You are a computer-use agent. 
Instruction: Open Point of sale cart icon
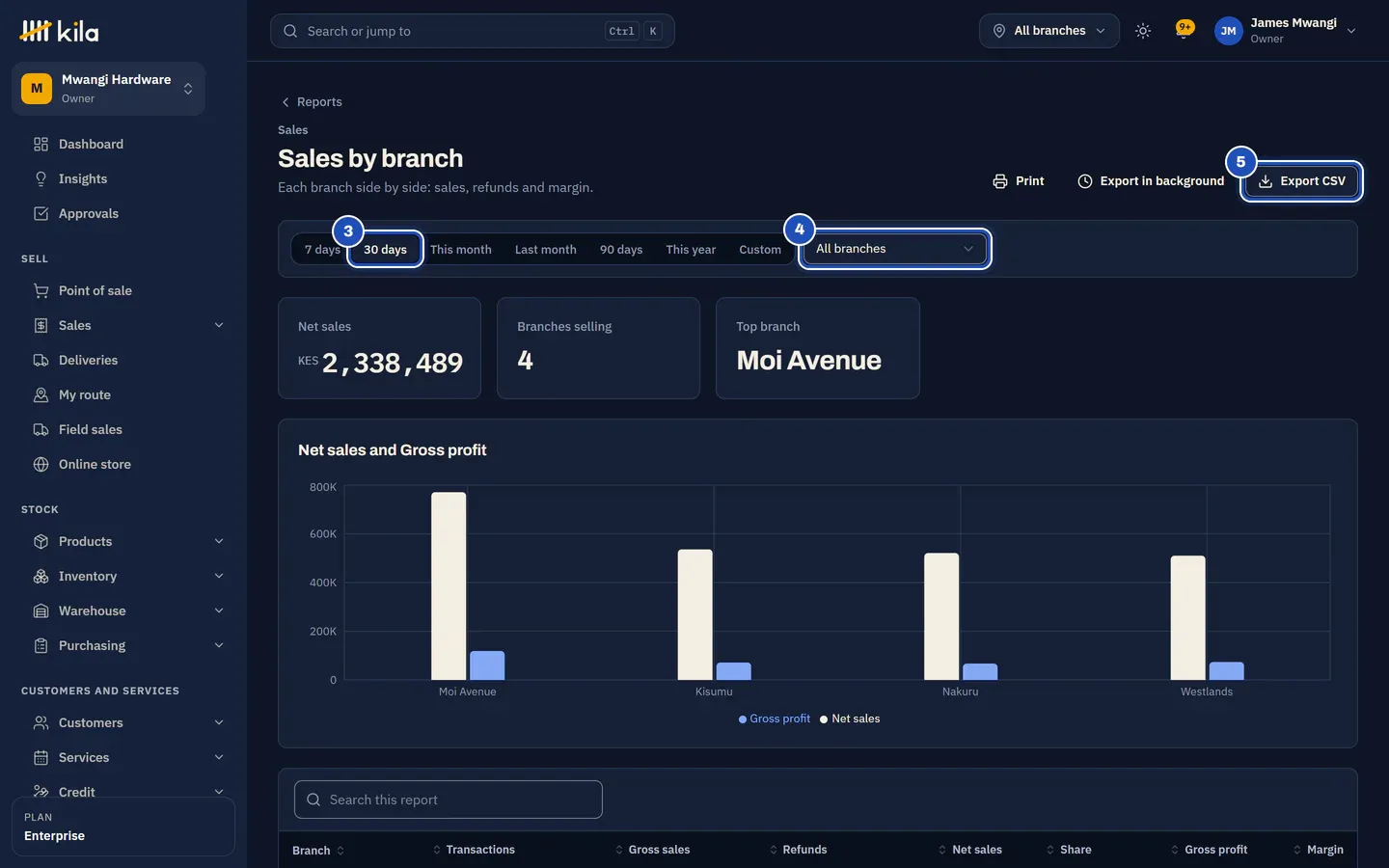pyautogui.click(x=41, y=290)
